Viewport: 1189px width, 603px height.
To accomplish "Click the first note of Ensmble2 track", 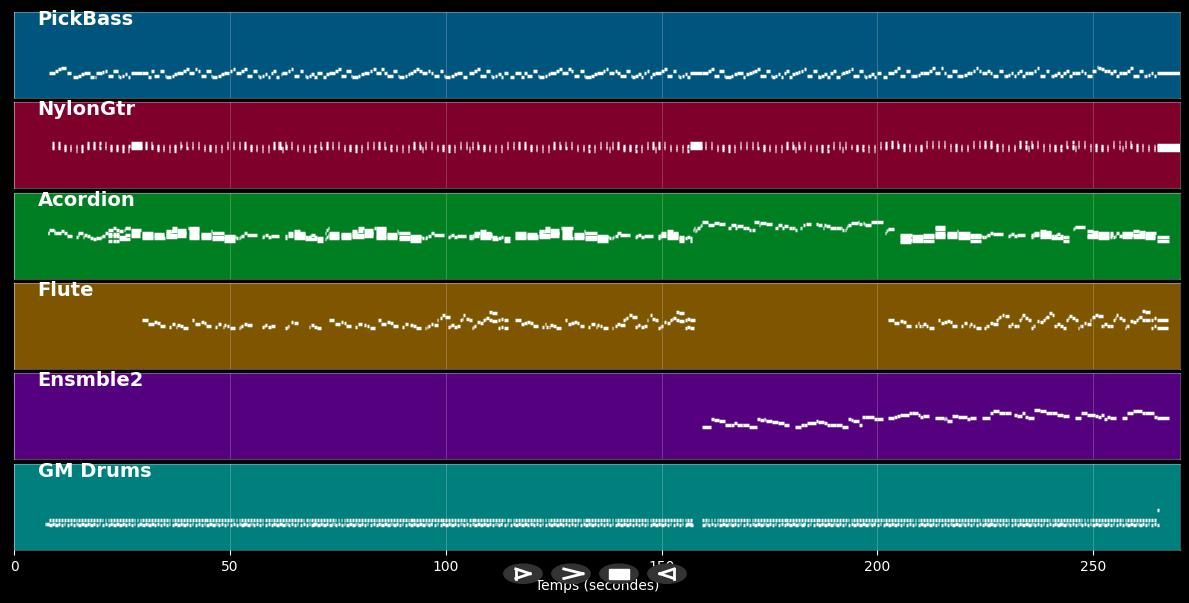I will (x=706, y=427).
